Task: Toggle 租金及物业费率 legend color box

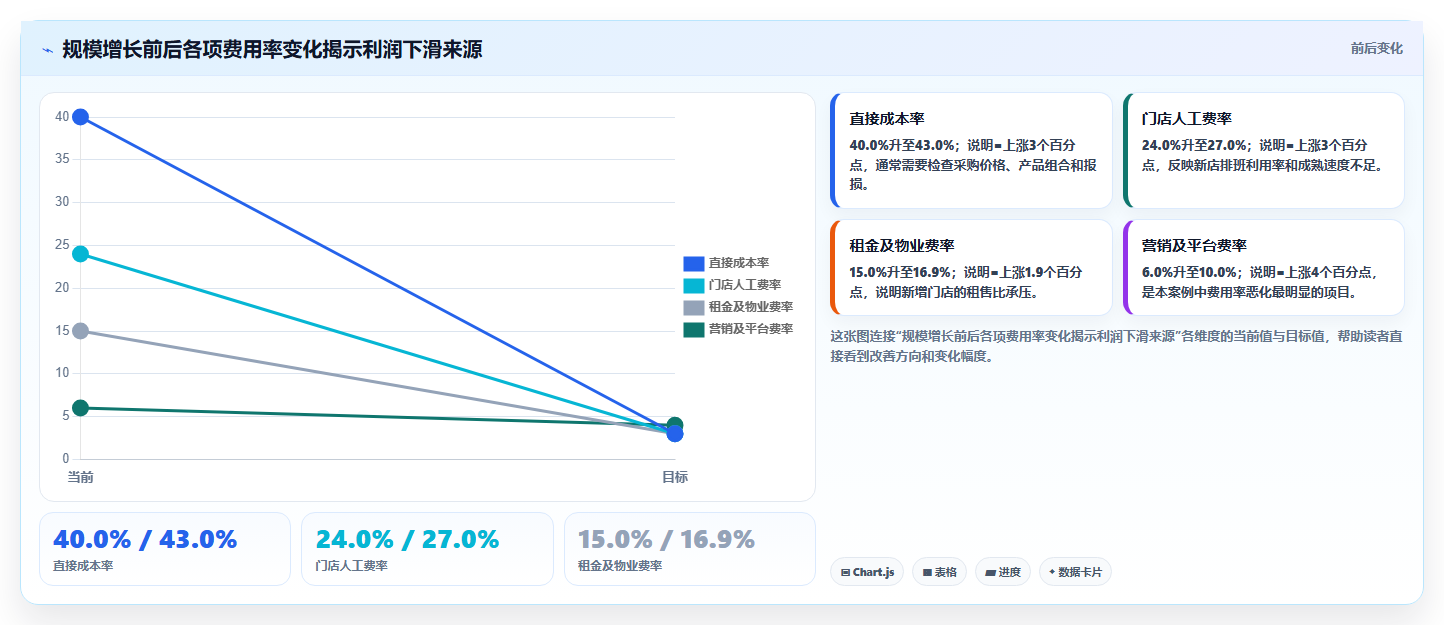Action: pos(694,307)
